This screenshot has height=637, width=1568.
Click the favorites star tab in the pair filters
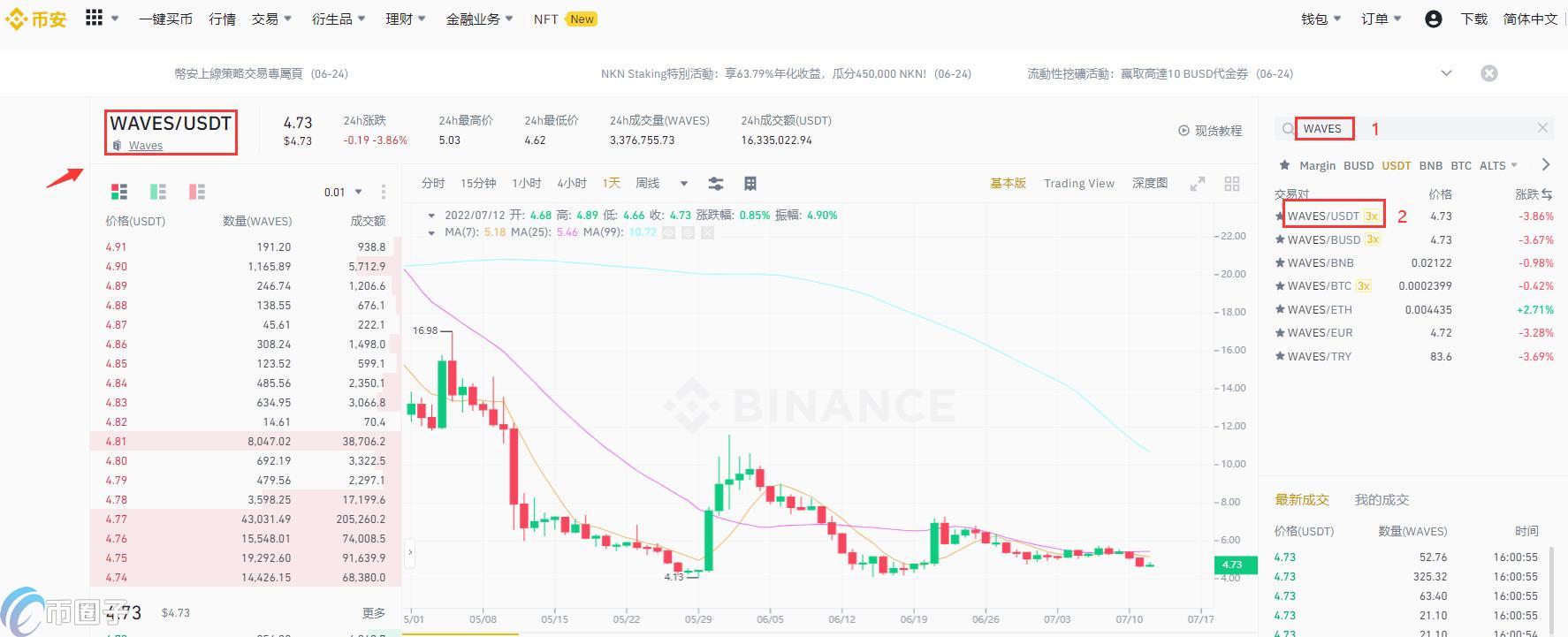[1284, 165]
